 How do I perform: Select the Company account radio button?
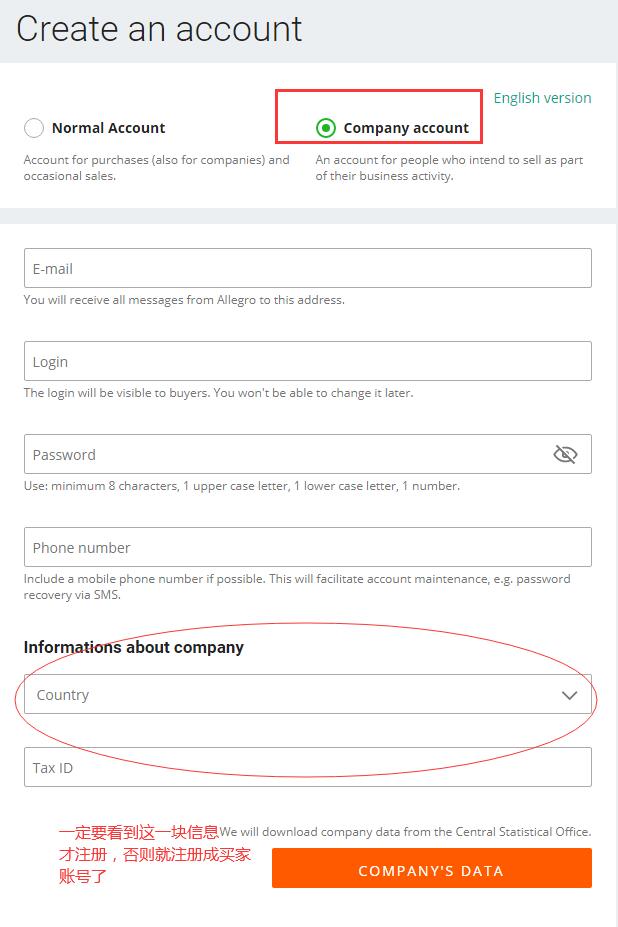tap(325, 128)
